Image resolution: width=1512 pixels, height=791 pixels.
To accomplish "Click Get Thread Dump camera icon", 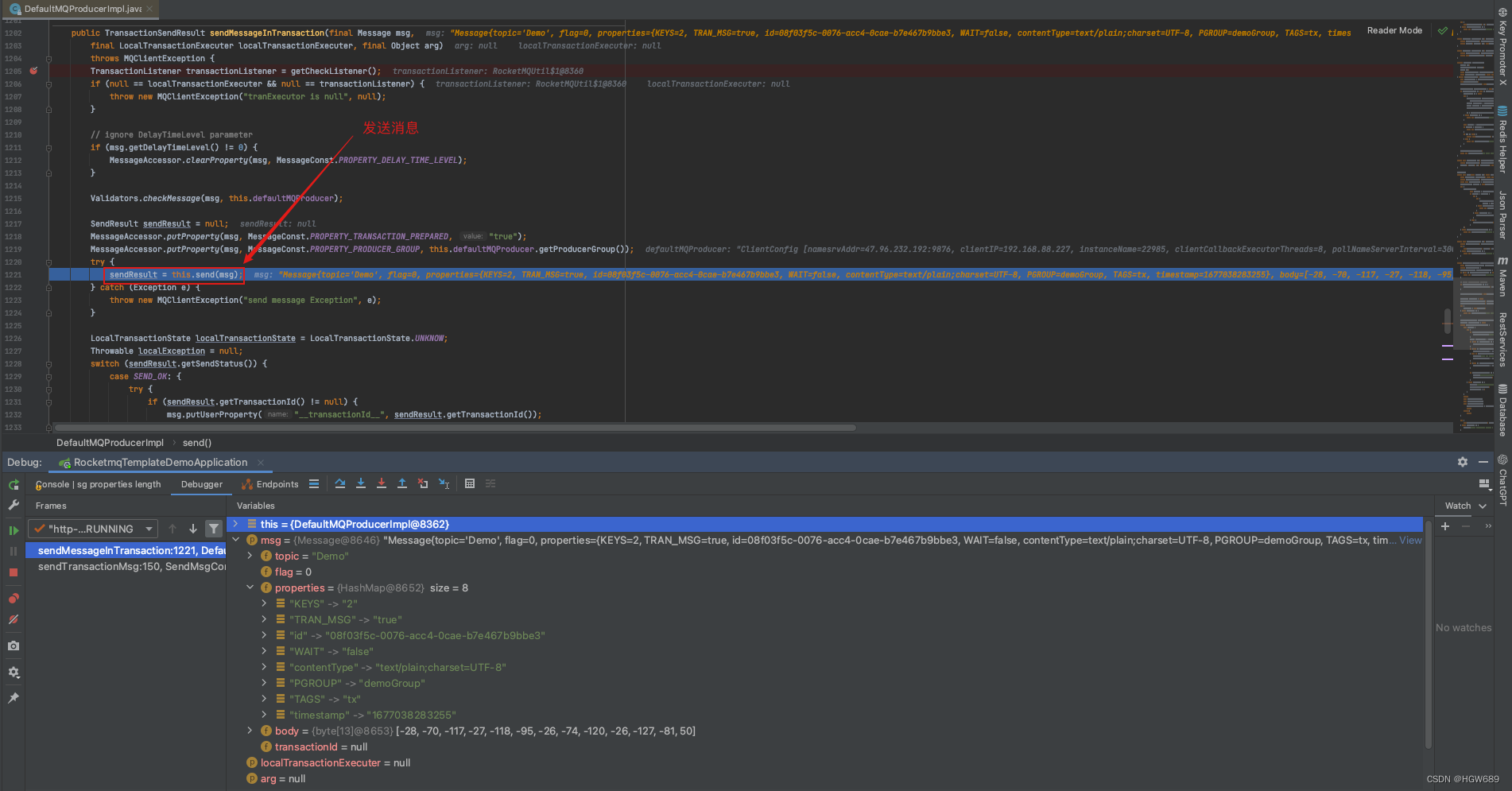I will 14,646.
